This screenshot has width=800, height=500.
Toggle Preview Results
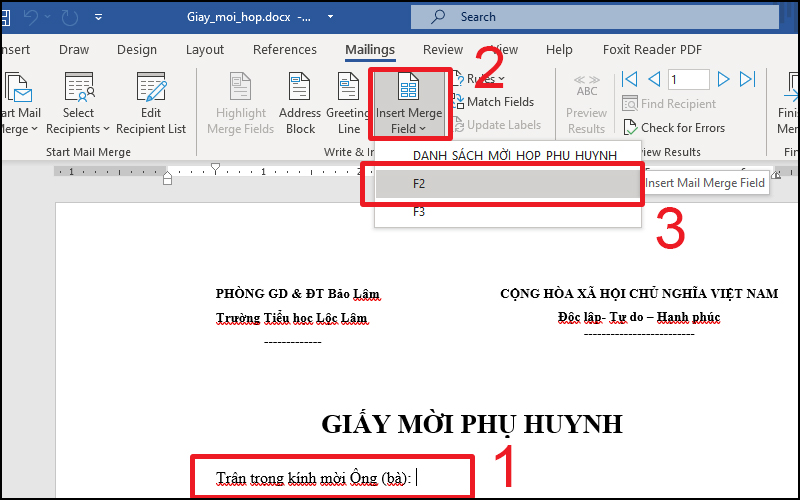coord(586,104)
